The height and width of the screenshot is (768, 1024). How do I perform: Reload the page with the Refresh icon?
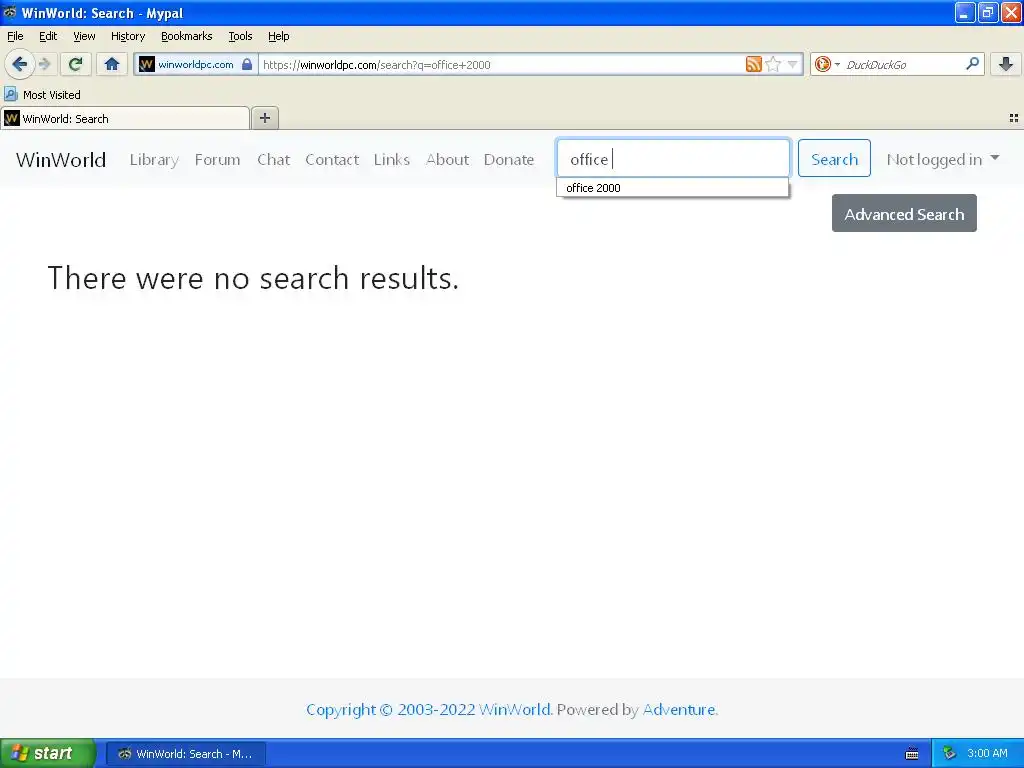75,64
